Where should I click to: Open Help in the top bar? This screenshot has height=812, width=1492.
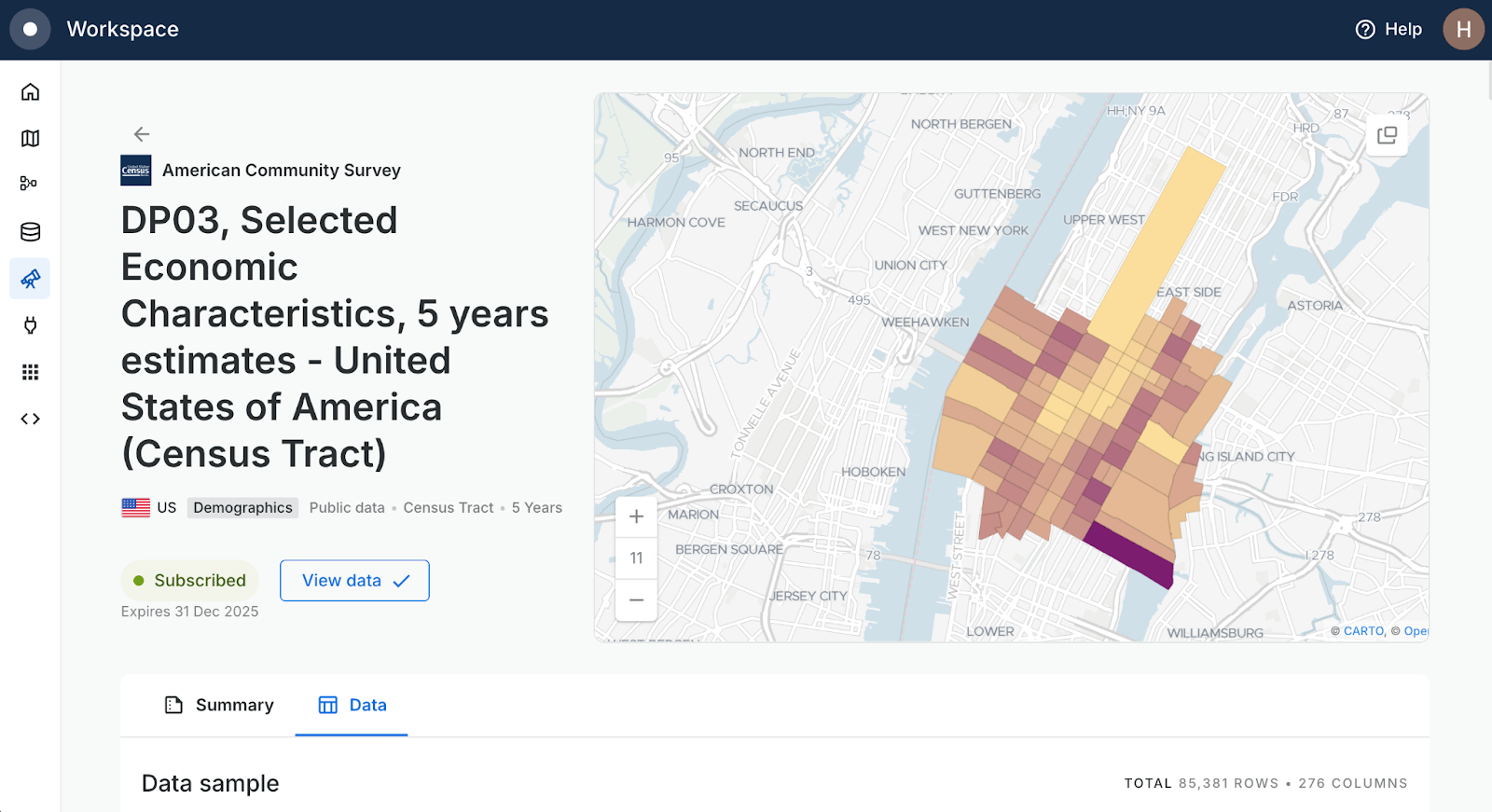click(x=1388, y=29)
